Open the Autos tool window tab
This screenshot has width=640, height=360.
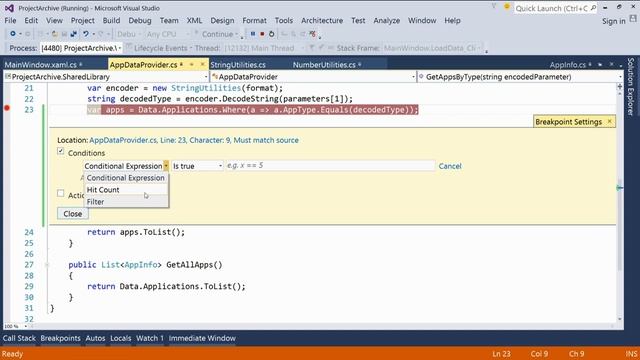click(96, 338)
